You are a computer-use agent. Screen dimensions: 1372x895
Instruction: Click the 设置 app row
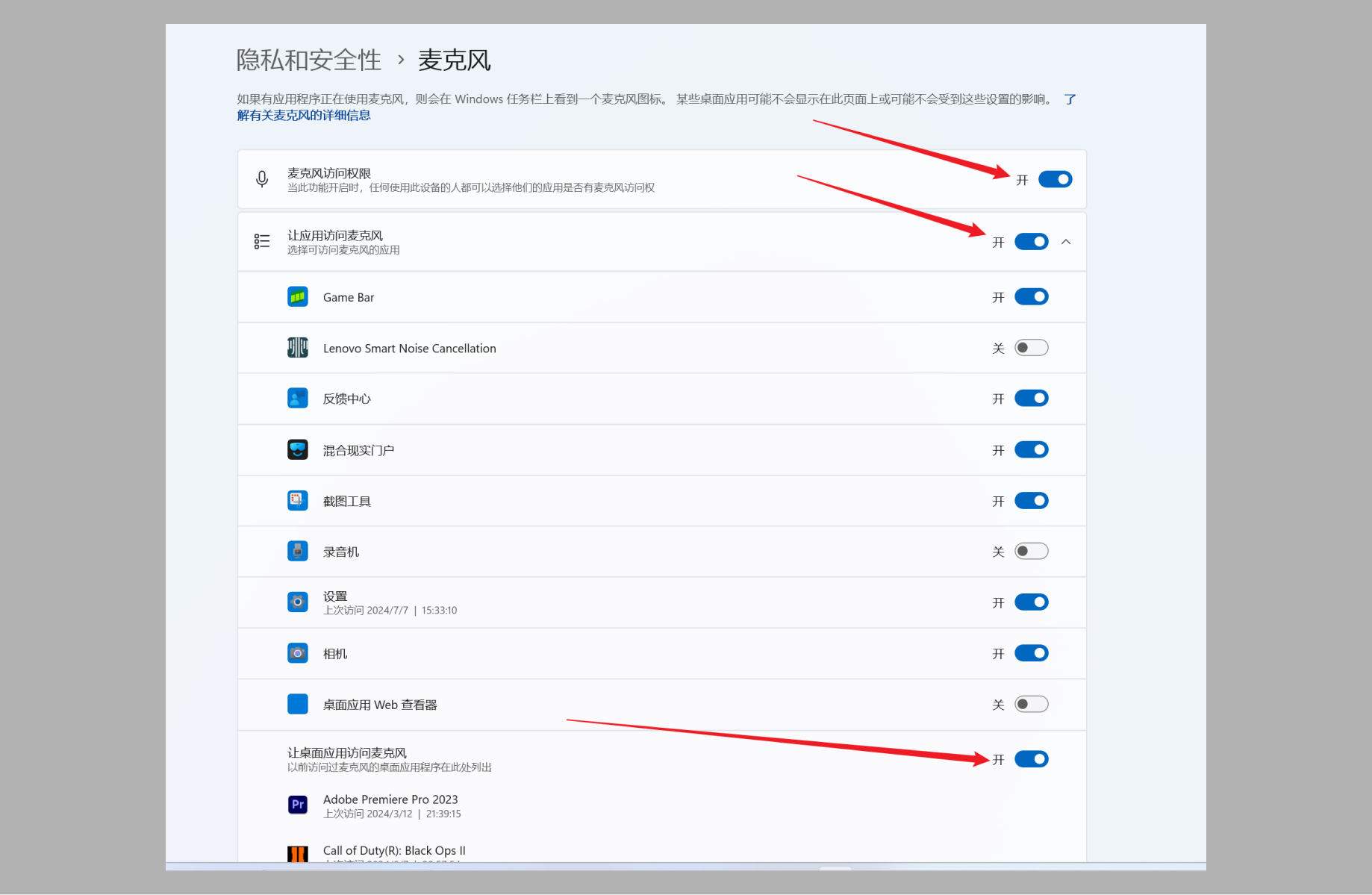pyautogui.click(x=661, y=602)
